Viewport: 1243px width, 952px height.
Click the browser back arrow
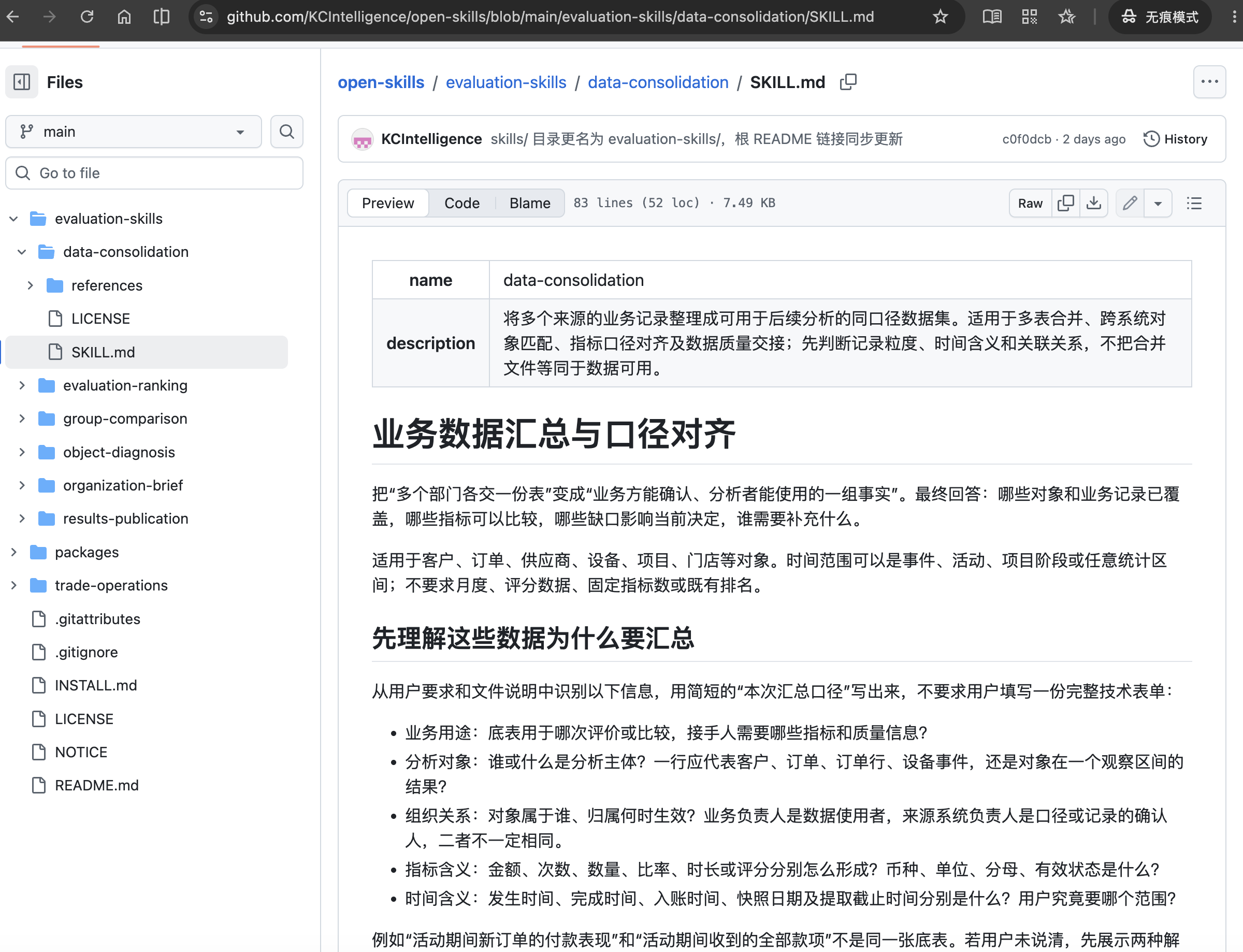coord(12,17)
